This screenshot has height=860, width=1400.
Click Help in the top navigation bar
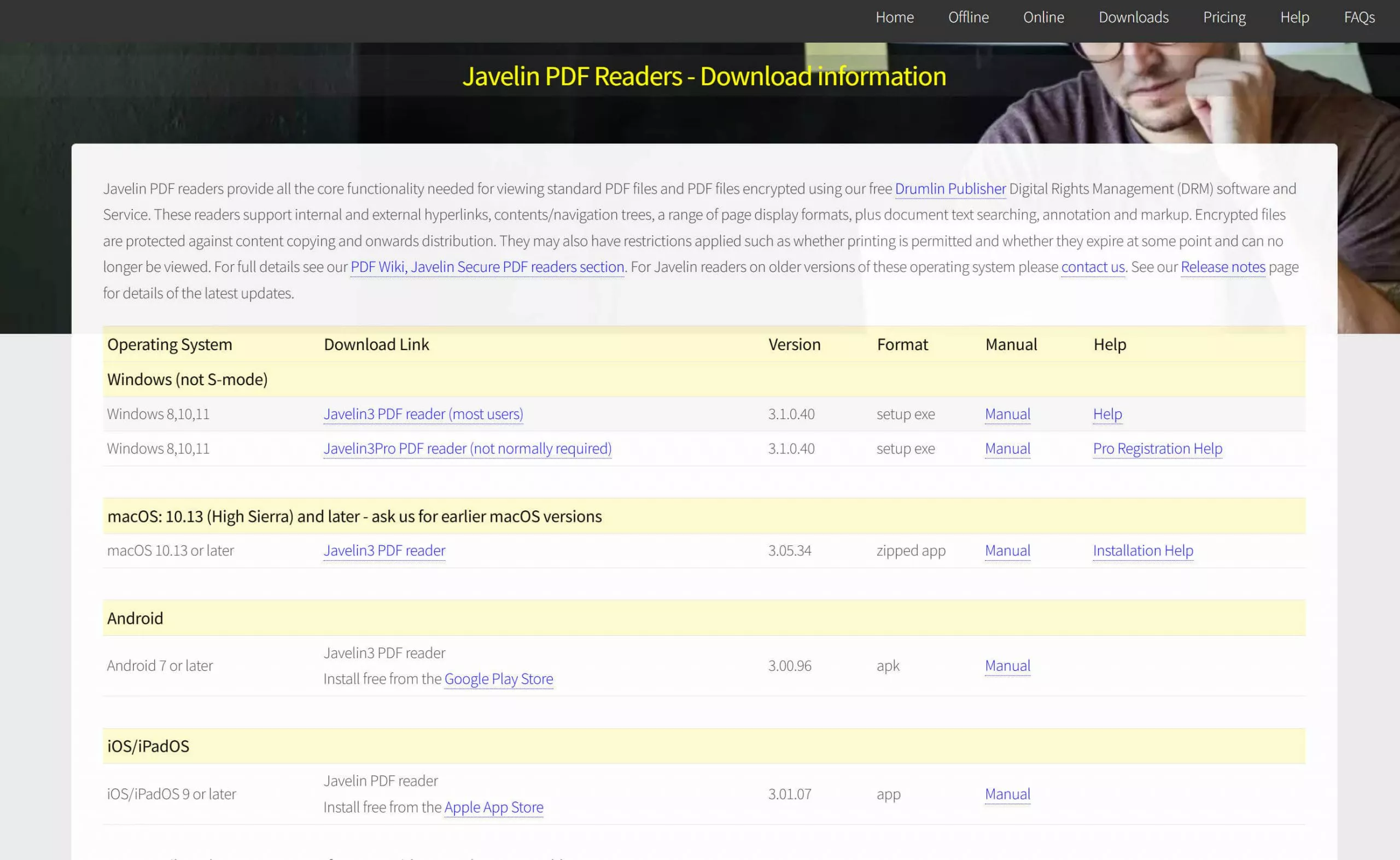(x=1294, y=17)
